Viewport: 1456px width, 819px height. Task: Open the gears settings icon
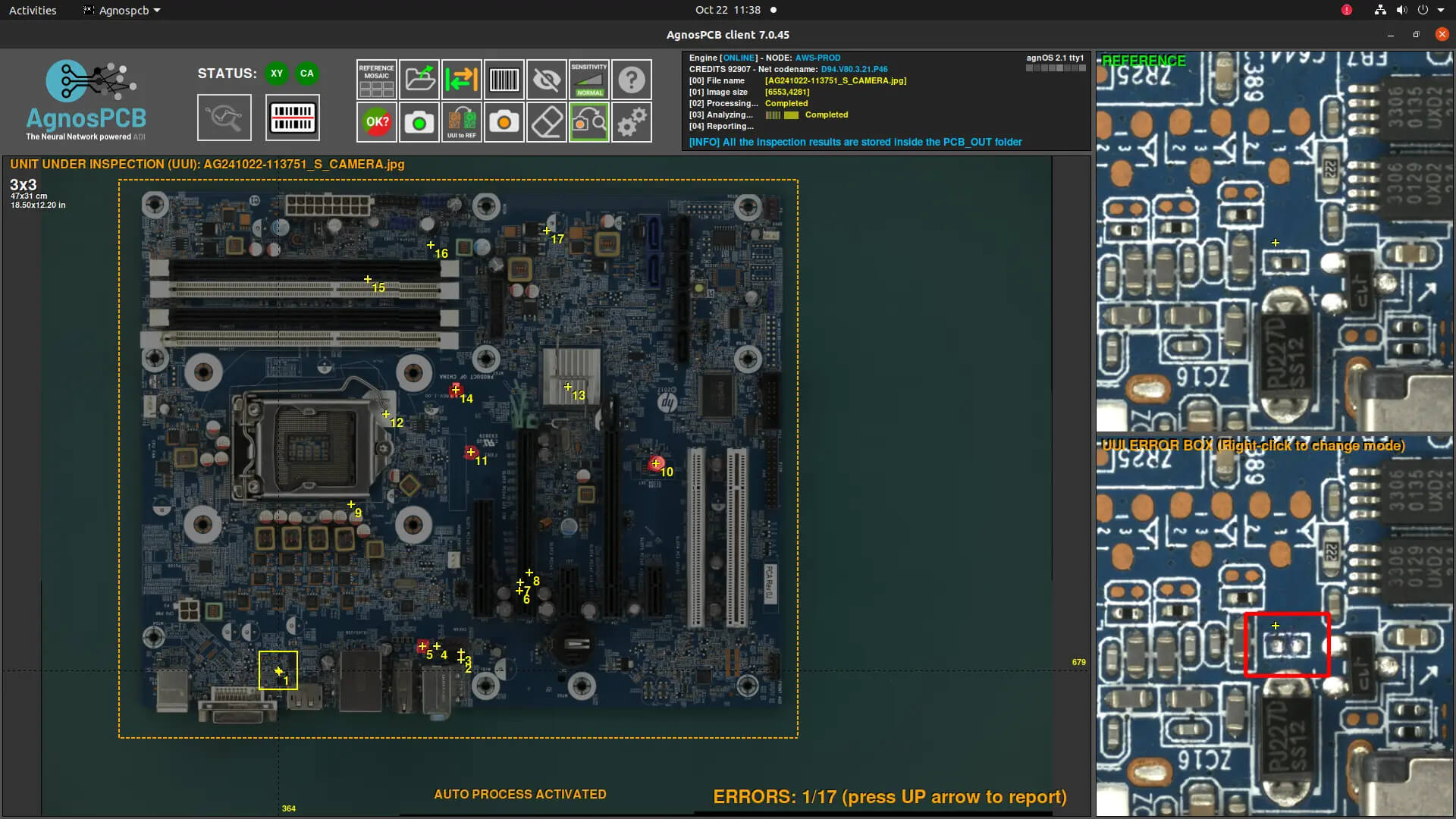click(632, 122)
